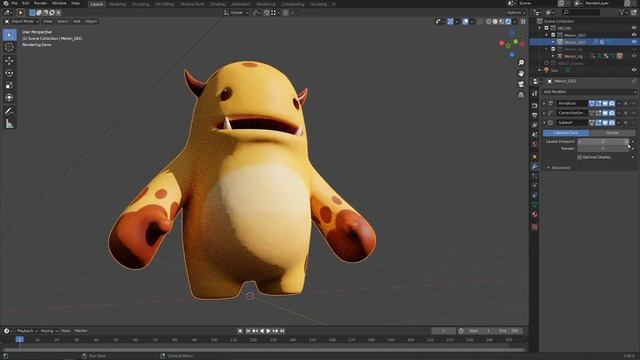Toggle Subsurf modifier render display

coord(612,123)
